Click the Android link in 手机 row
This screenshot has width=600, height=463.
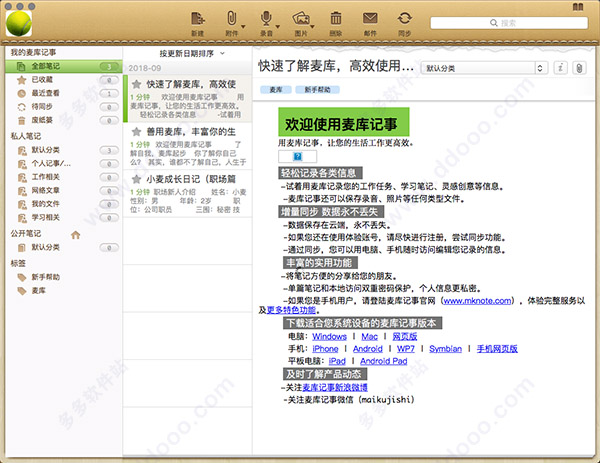(367, 349)
